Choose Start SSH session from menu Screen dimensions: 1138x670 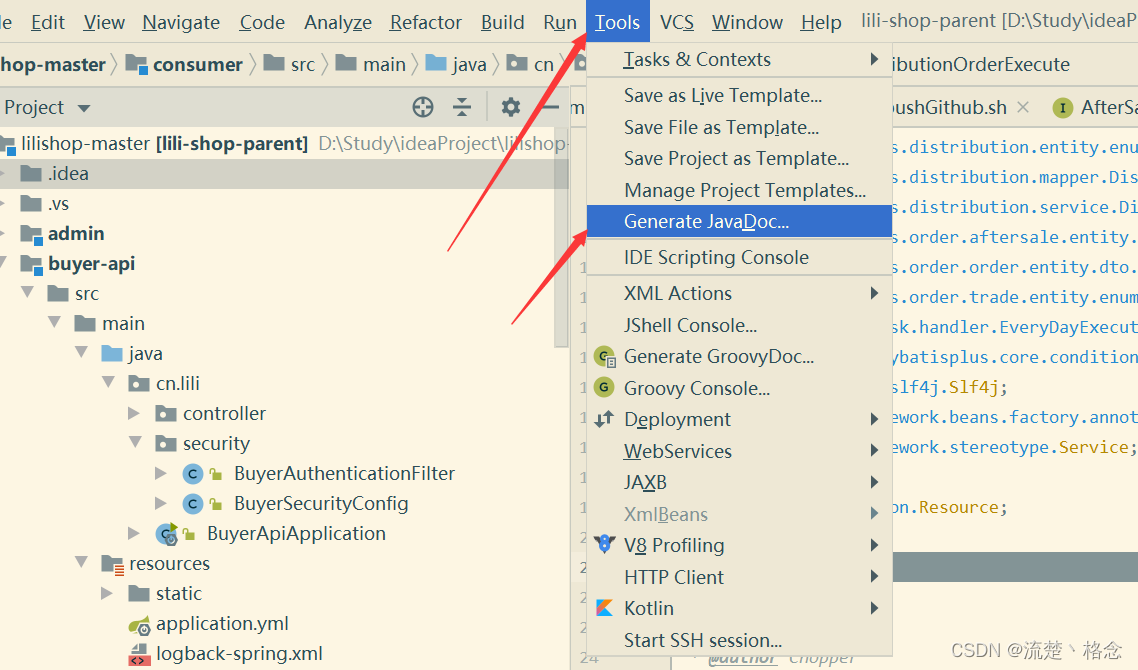point(702,640)
